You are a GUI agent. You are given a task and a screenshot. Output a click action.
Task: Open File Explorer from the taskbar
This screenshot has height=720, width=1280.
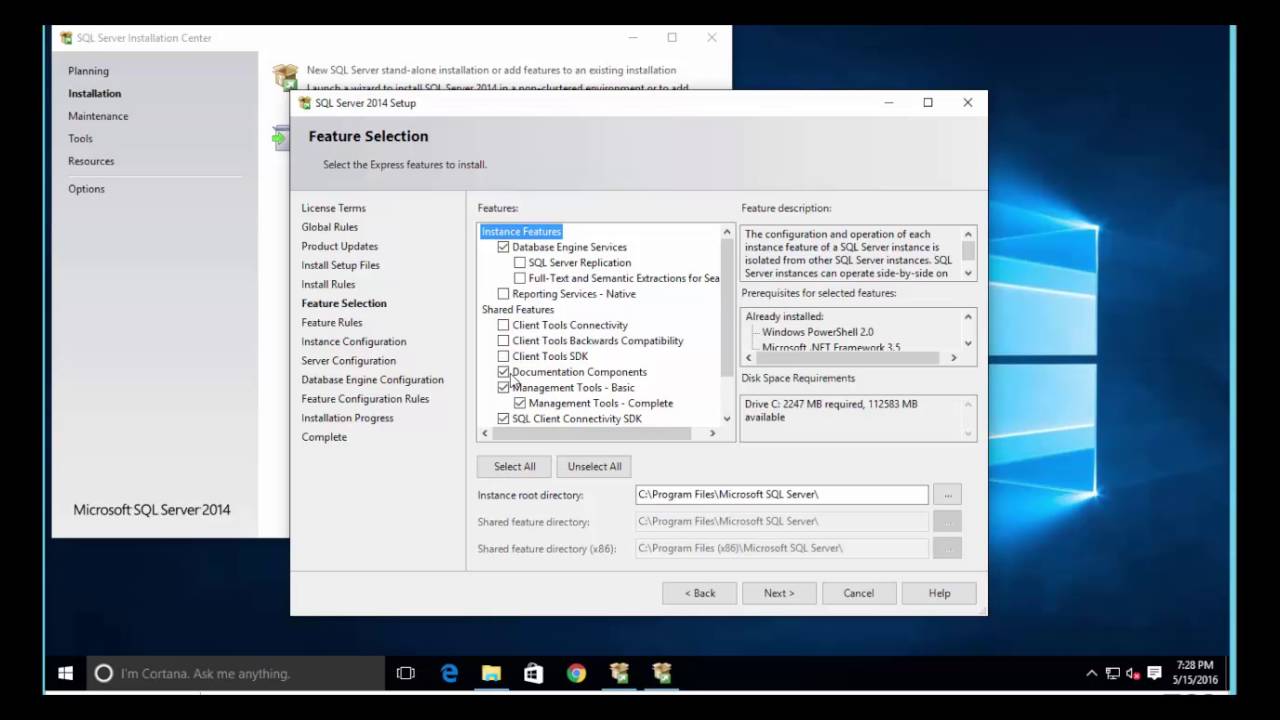pos(491,673)
